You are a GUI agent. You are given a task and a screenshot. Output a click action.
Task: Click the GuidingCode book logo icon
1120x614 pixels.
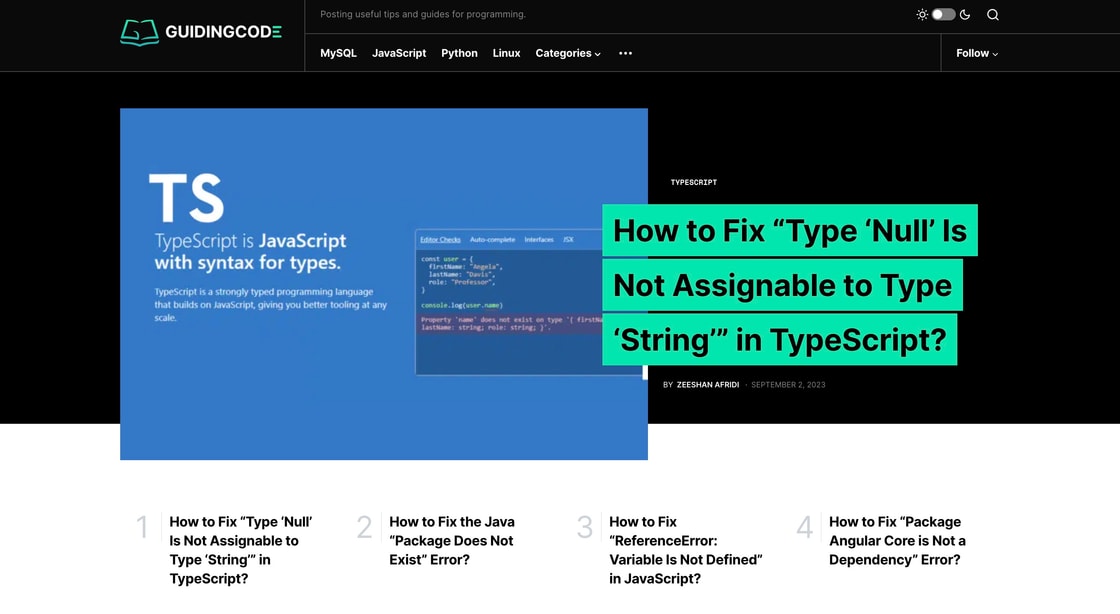click(x=139, y=32)
